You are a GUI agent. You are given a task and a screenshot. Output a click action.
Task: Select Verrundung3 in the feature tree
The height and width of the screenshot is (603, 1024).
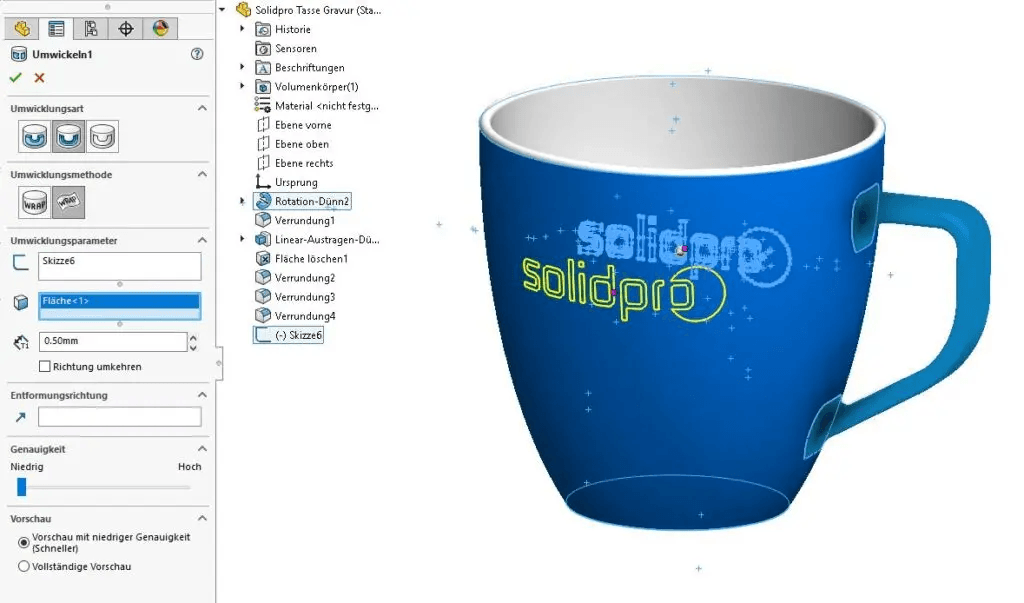tap(305, 297)
